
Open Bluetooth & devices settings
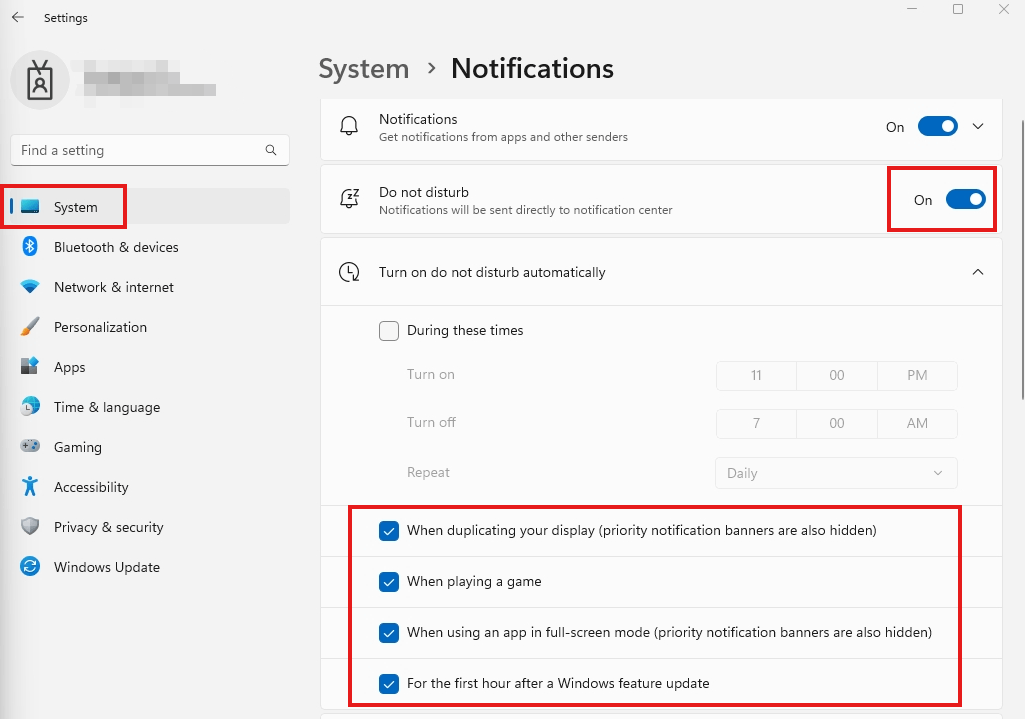(x=150, y=247)
